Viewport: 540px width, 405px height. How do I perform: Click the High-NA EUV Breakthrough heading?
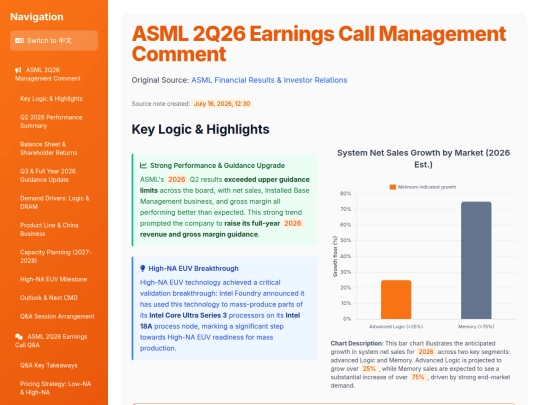(193, 268)
